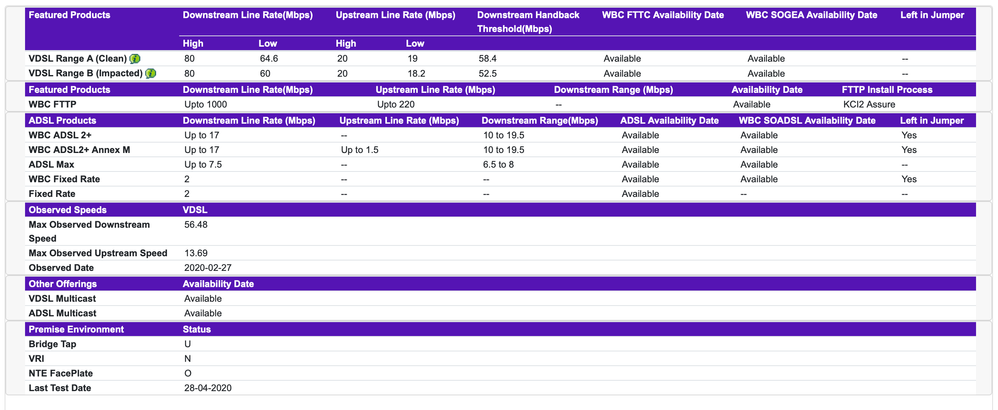Click the Downstream Handback Threshold(Mbps) column header
The width and height of the screenshot is (998, 410).
click(x=528, y=22)
